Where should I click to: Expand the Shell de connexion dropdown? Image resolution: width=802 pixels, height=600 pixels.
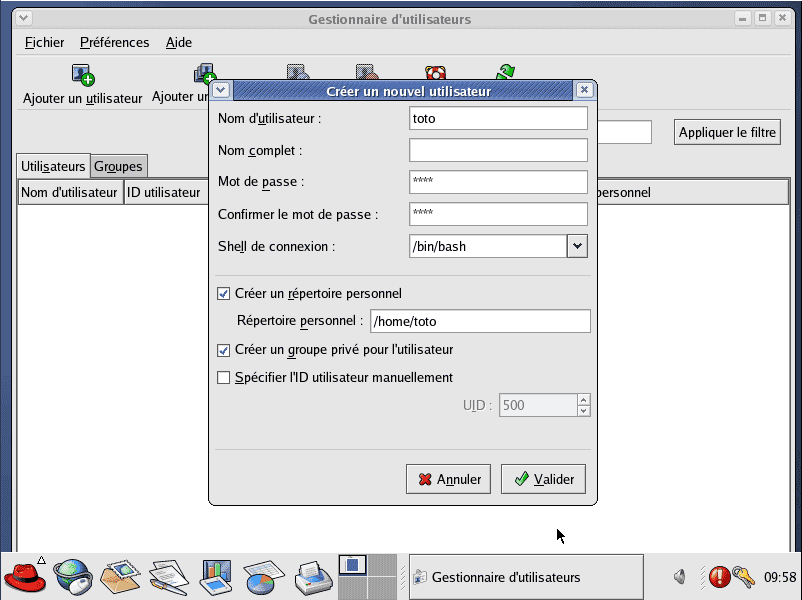tap(577, 246)
